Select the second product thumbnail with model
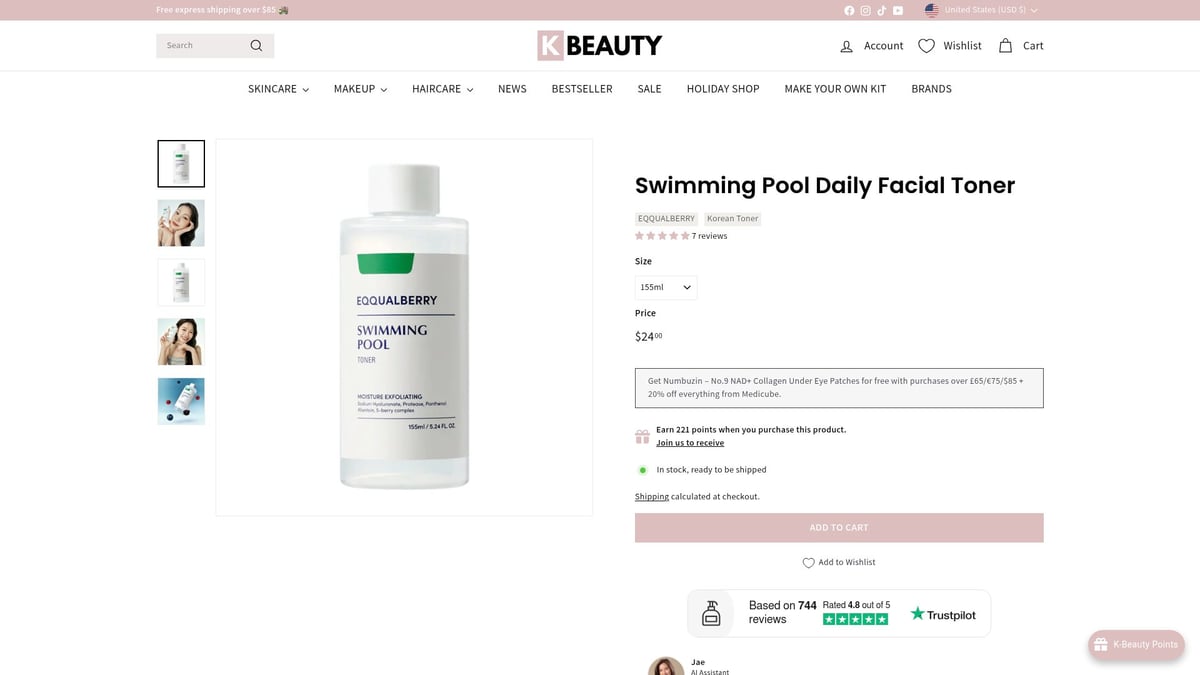The image size is (1200, 675). pyautogui.click(x=180, y=222)
